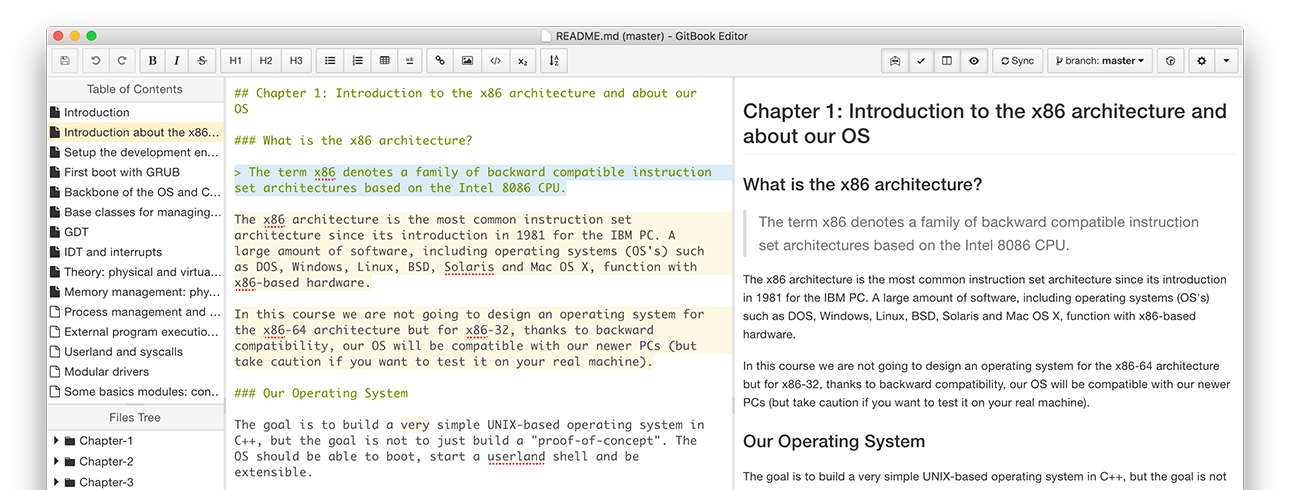
Task: Open 'Memory management: phy...' chapter
Action: tap(135, 292)
